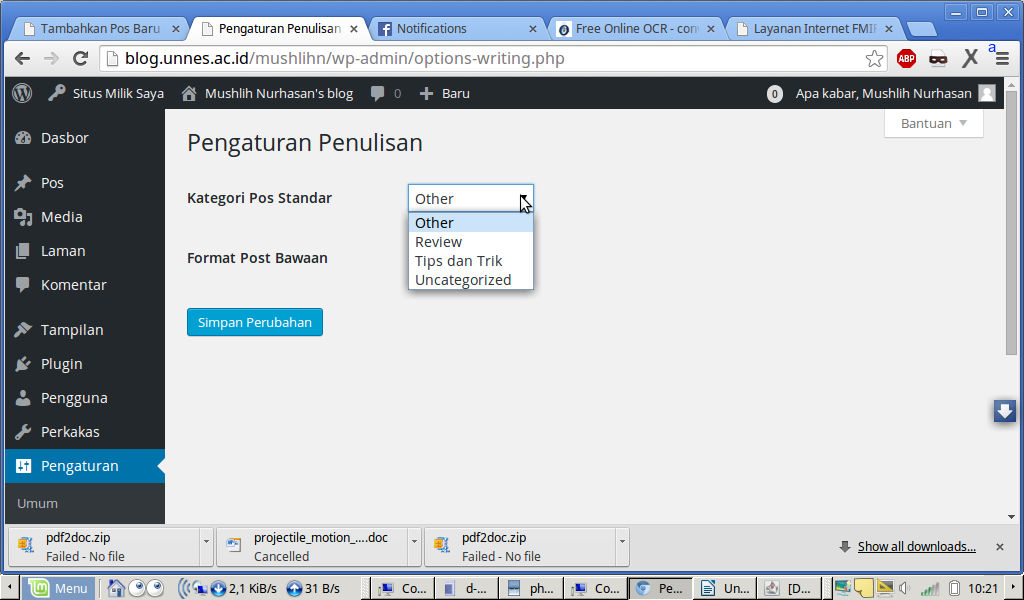Click the Komentar speech bubble icon
This screenshot has width=1024, height=600.
pyautogui.click(x=23, y=285)
